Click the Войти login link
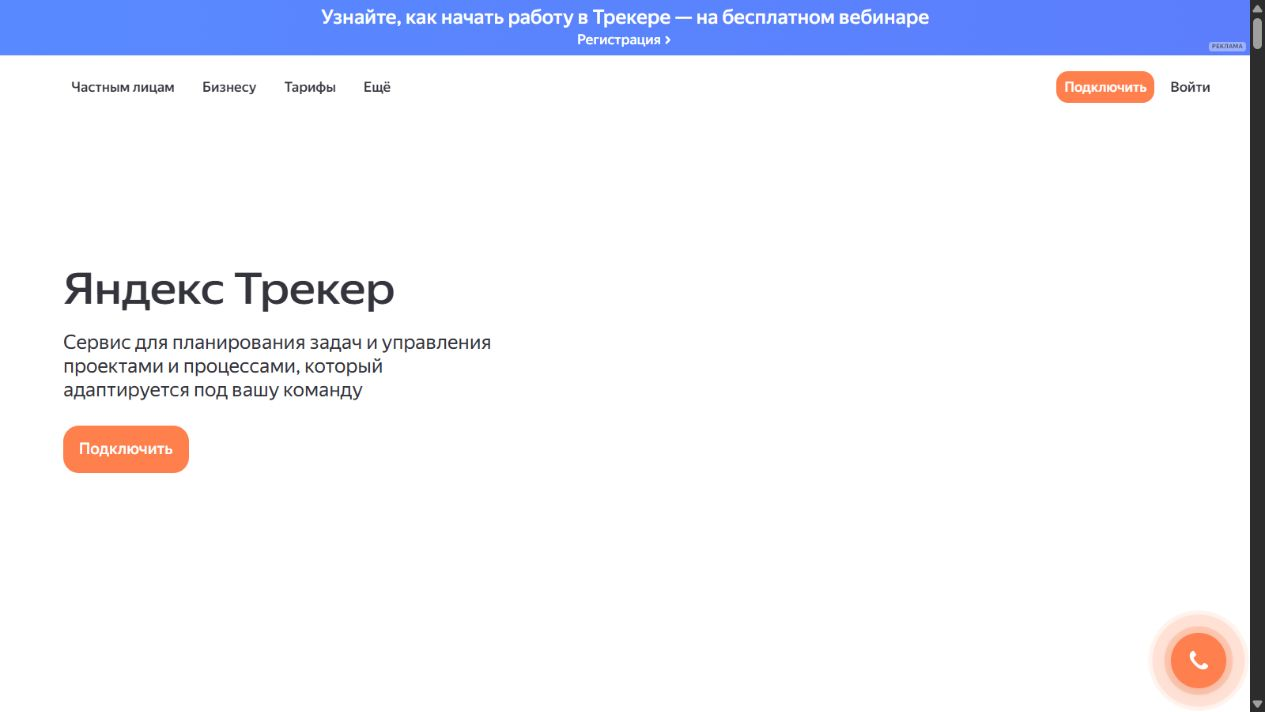The height and width of the screenshot is (712, 1265). tap(1190, 87)
